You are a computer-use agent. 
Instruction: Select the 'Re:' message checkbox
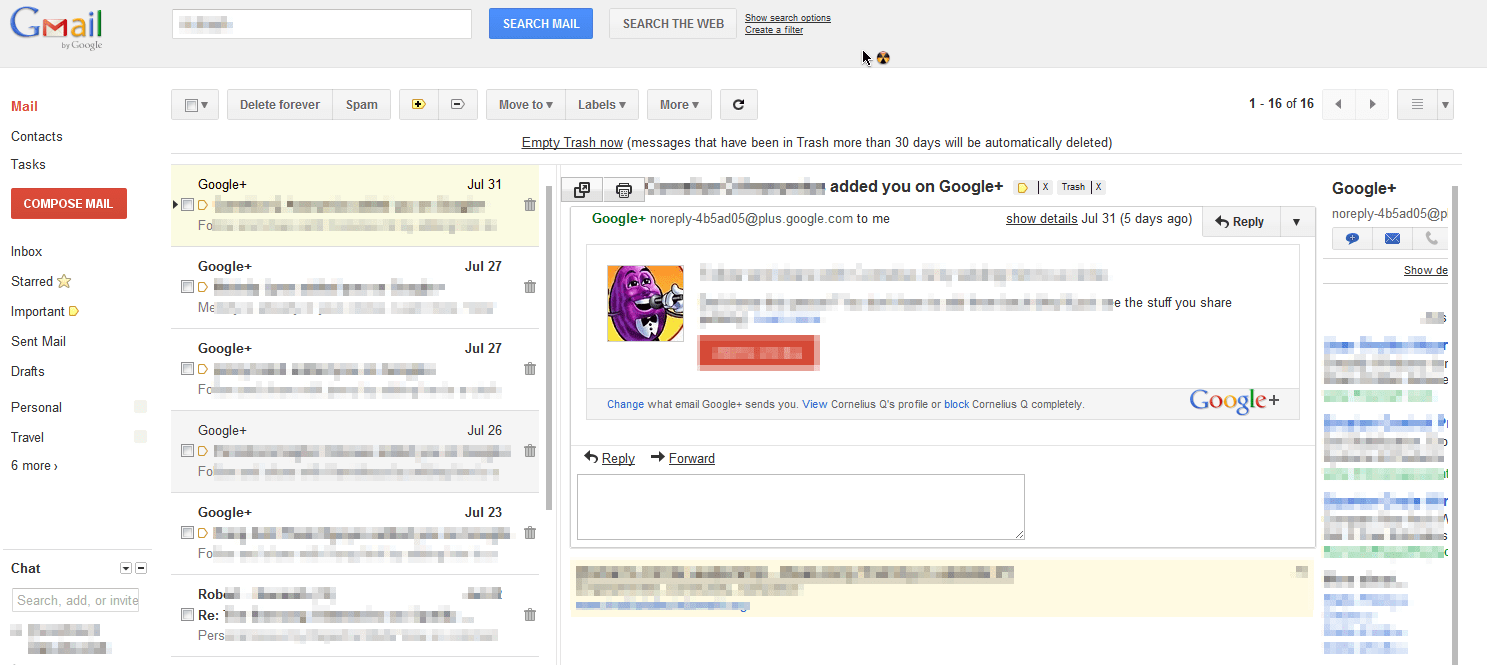(x=187, y=615)
